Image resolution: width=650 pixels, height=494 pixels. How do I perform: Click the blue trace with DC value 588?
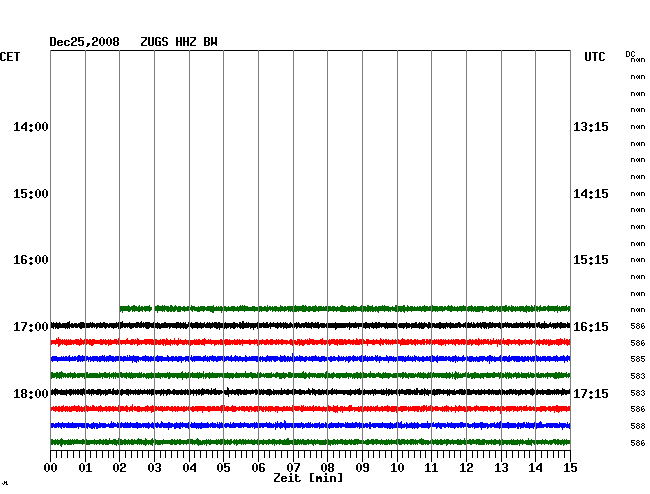tap(310, 425)
